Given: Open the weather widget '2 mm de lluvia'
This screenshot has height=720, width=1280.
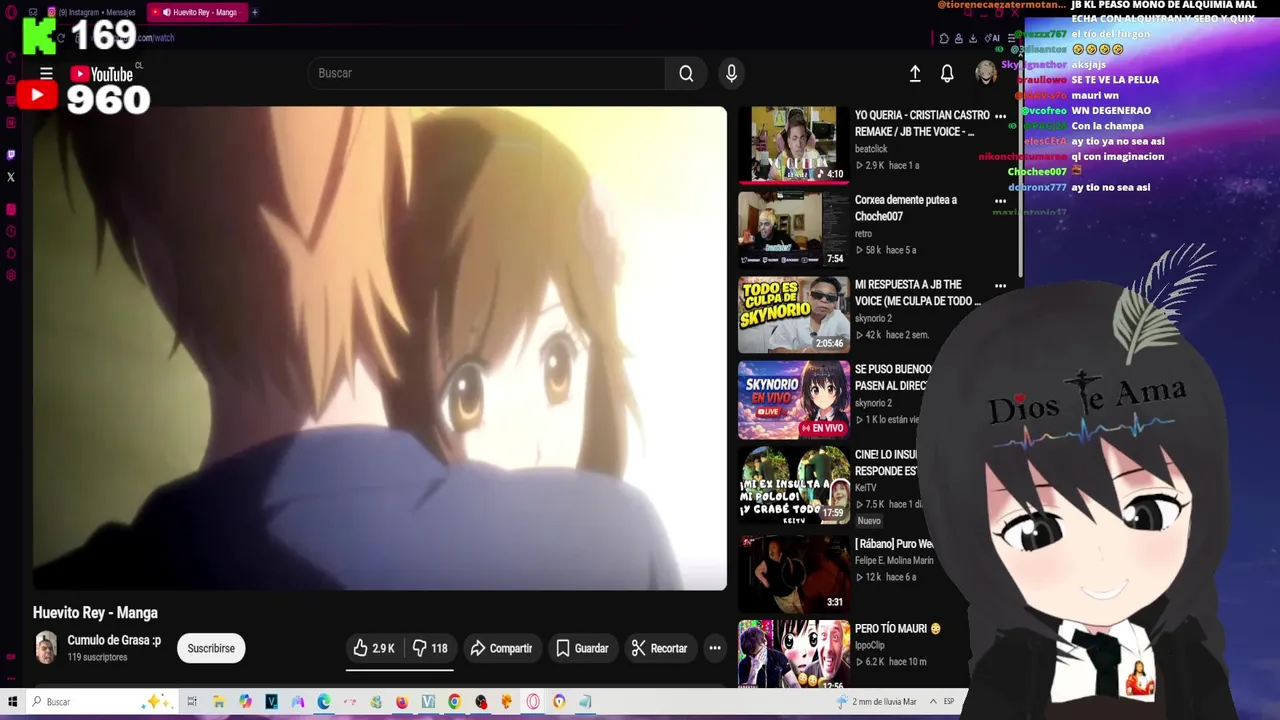Looking at the screenshot, I should click(877, 702).
